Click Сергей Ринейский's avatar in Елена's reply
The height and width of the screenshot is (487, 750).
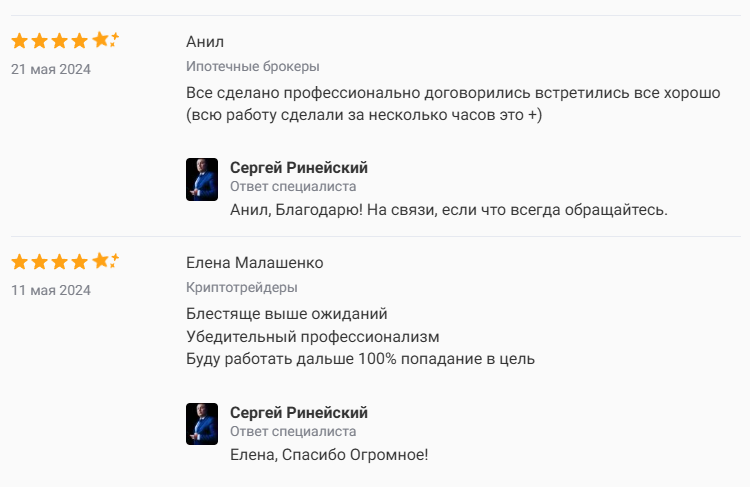coord(202,424)
